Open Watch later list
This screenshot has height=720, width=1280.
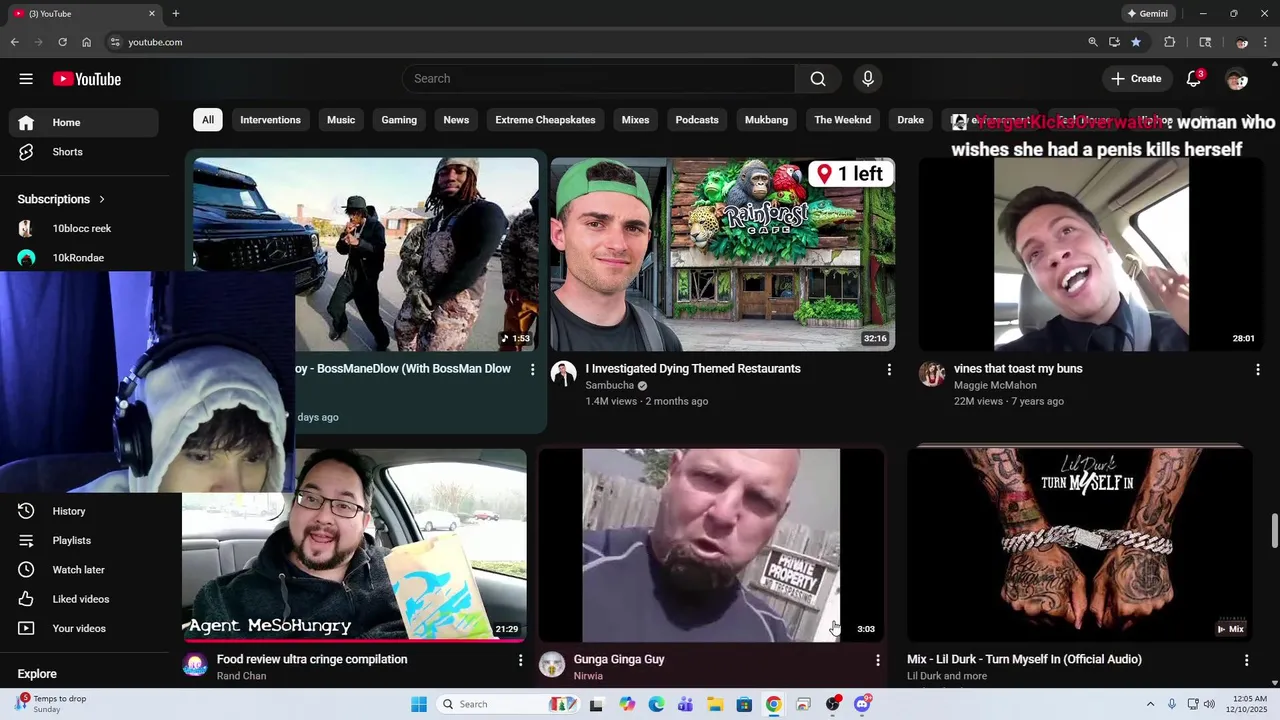pos(84,570)
